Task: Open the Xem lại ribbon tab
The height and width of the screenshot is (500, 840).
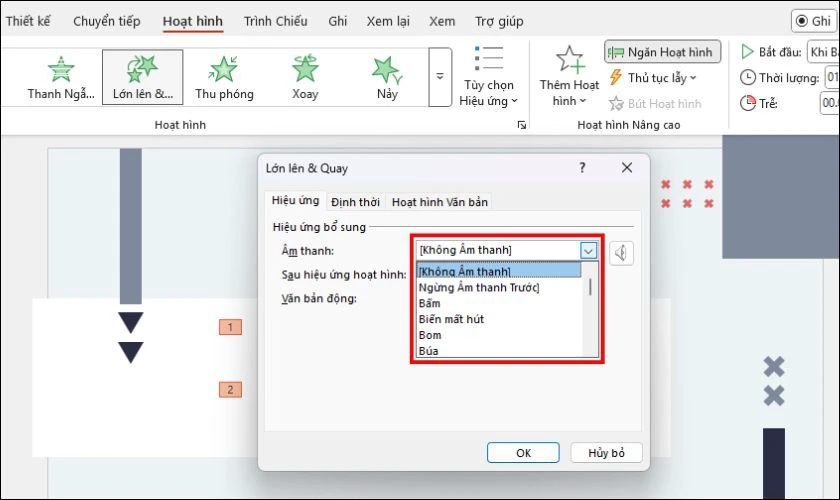Action: (x=388, y=21)
